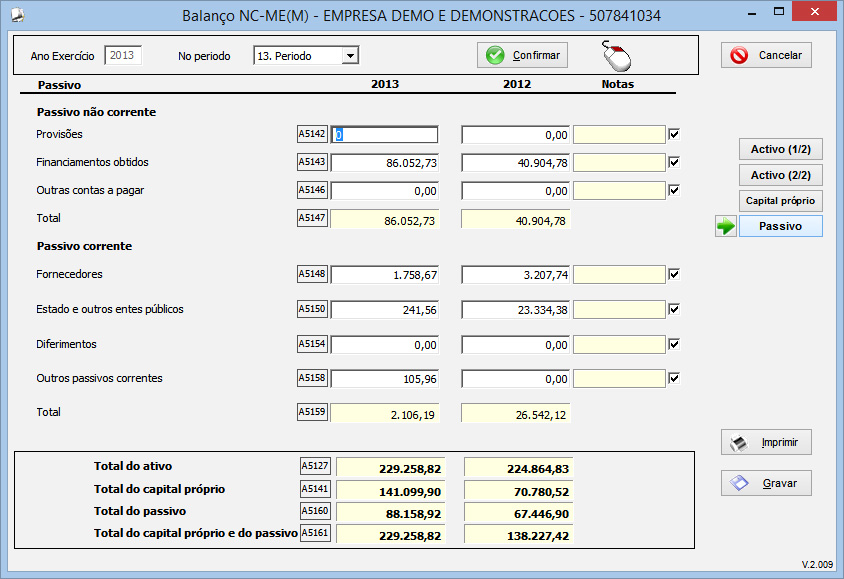Uncheck the Fornecedores row checkbox
844x579 pixels.
click(x=674, y=274)
